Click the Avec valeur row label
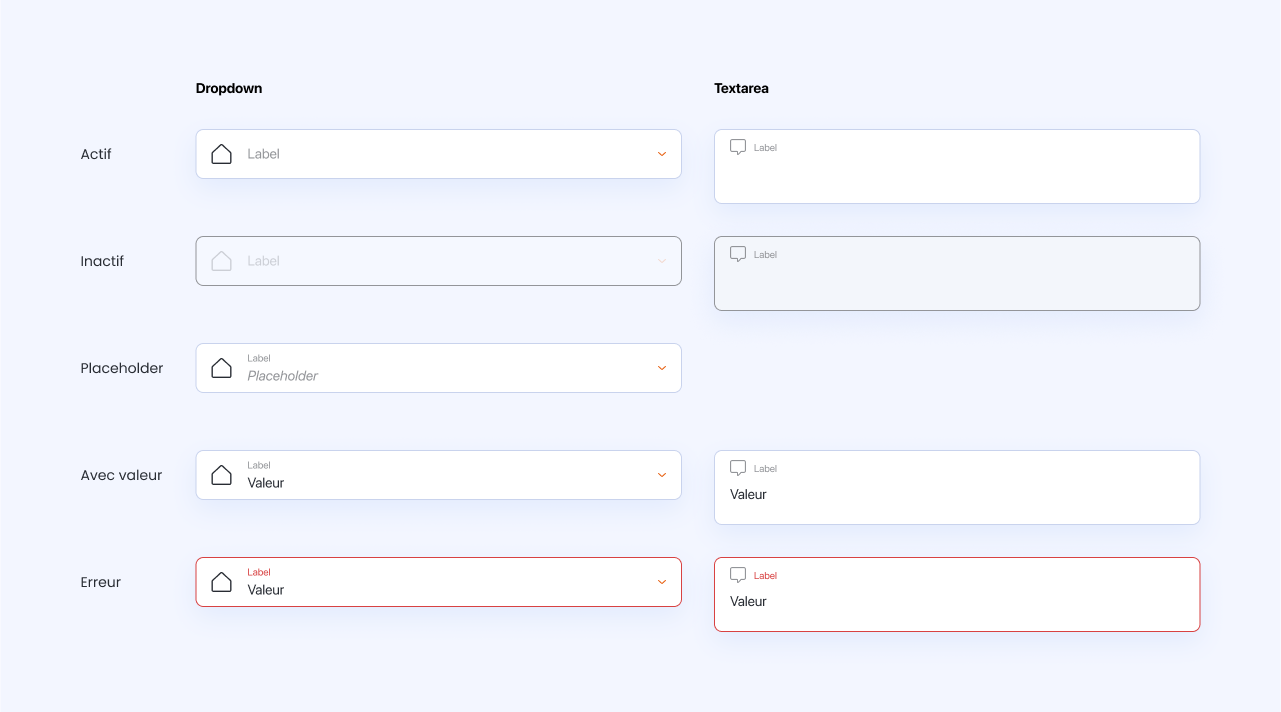1281x712 pixels. pos(121,475)
